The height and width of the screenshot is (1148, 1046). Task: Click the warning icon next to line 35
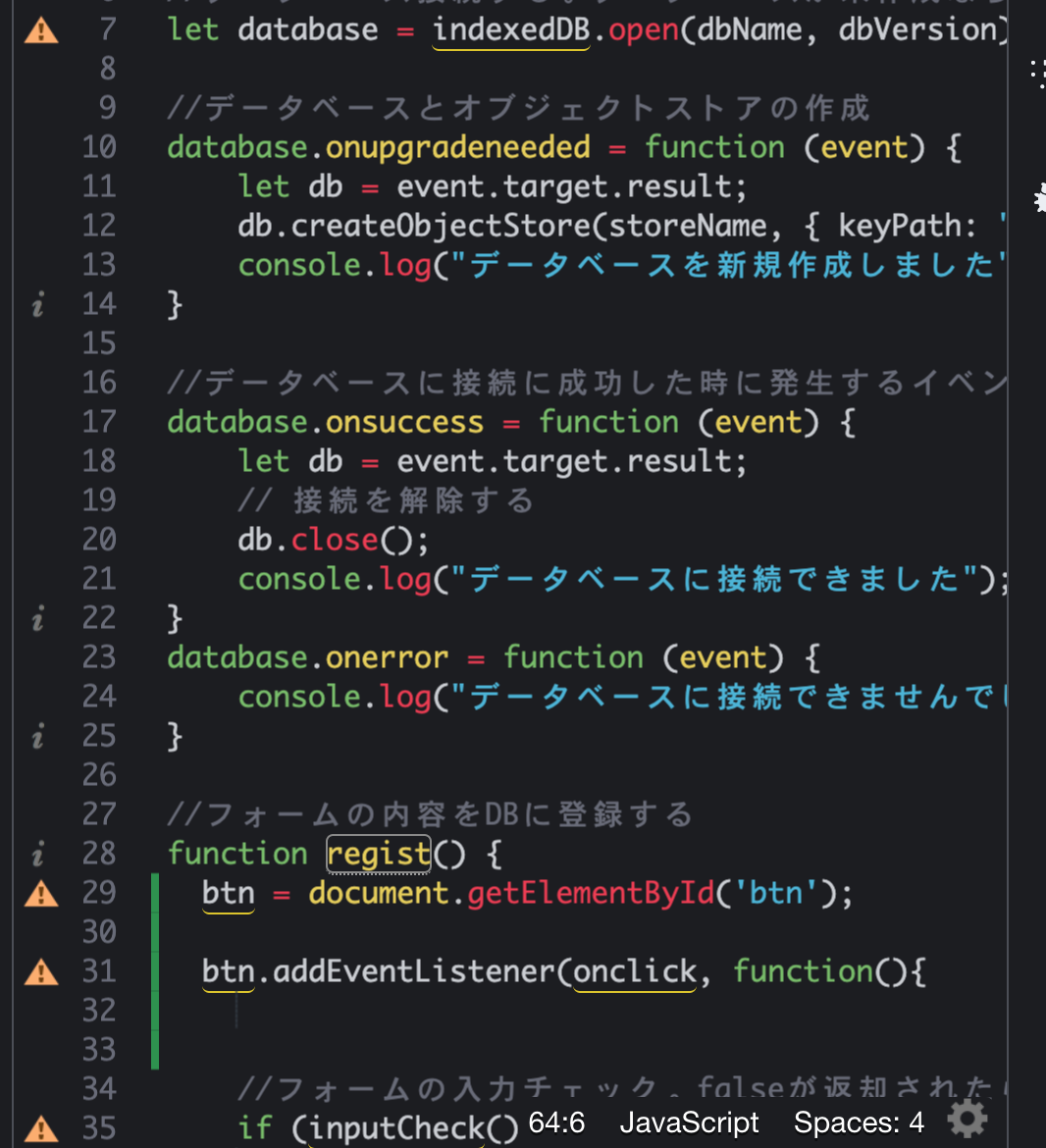(39, 1127)
